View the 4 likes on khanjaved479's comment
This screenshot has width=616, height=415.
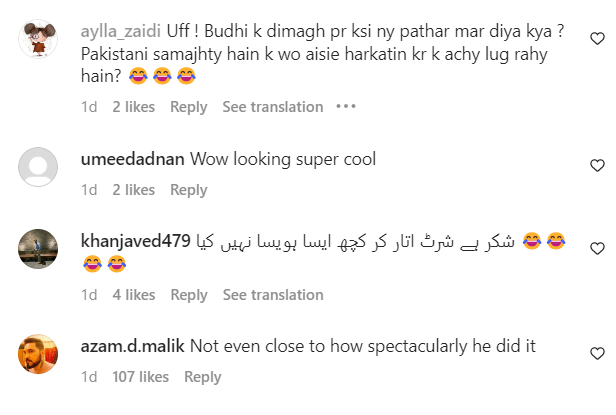pyautogui.click(x=133, y=295)
